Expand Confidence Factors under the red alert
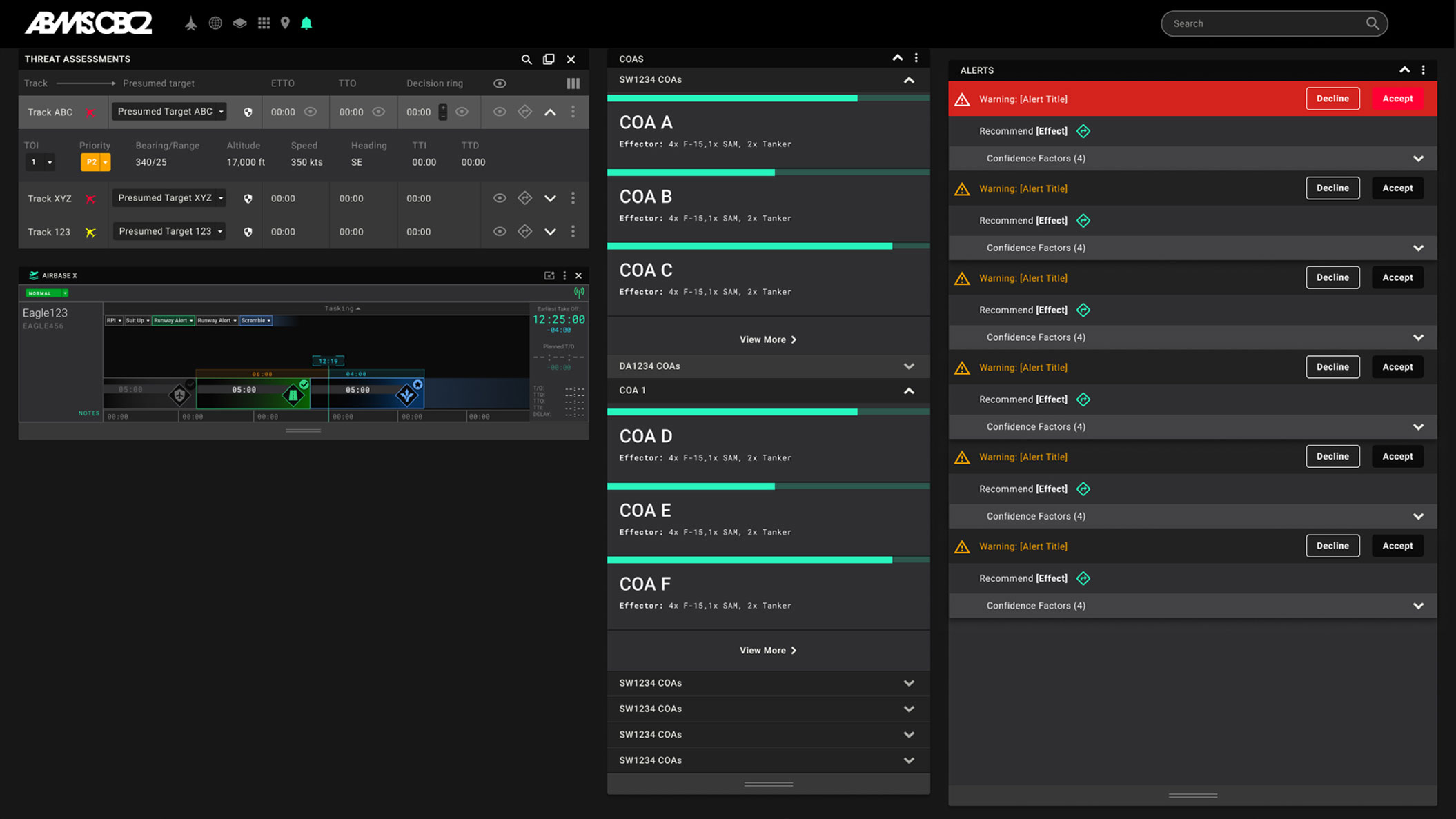 pos(1418,159)
